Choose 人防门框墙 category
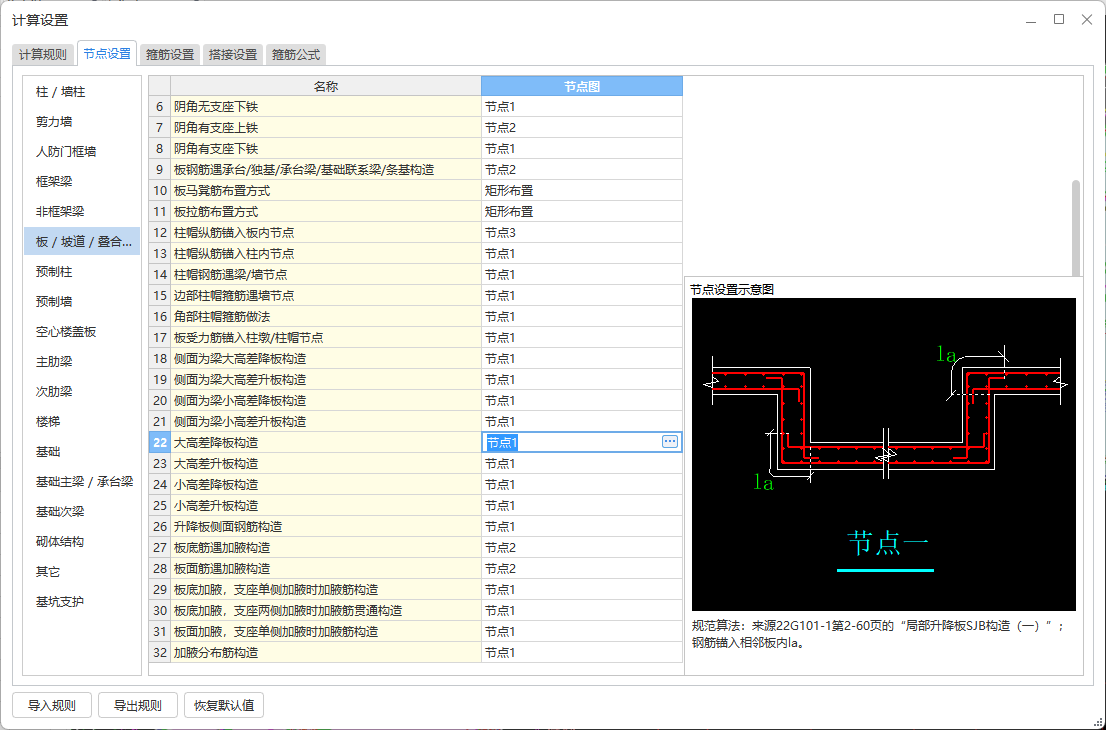This screenshot has width=1106, height=730. coord(82,152)
